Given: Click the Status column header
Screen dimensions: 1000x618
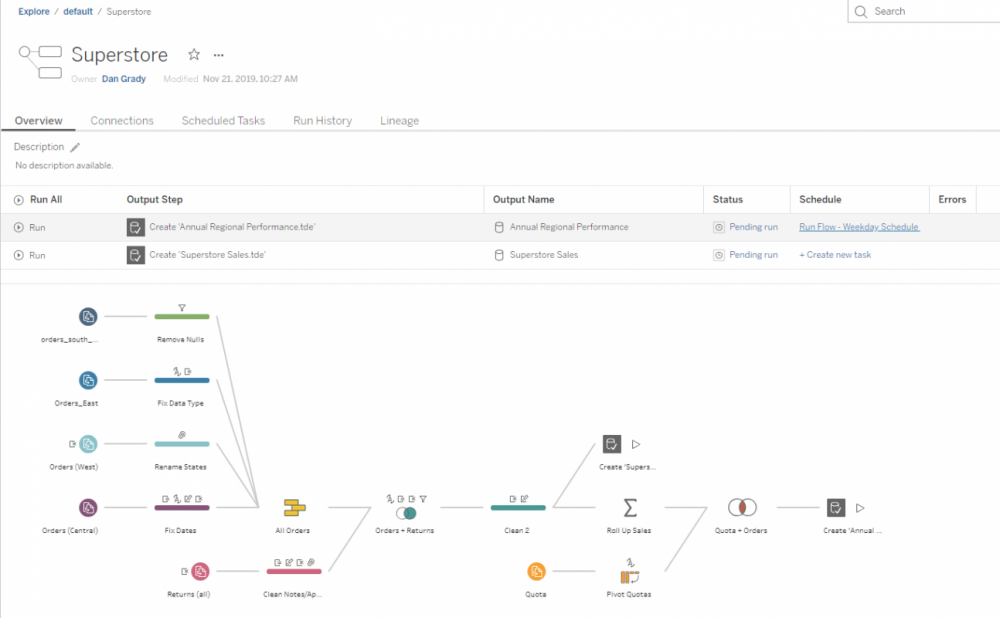Looking at the screenshot, I should [x=728, y=200].
